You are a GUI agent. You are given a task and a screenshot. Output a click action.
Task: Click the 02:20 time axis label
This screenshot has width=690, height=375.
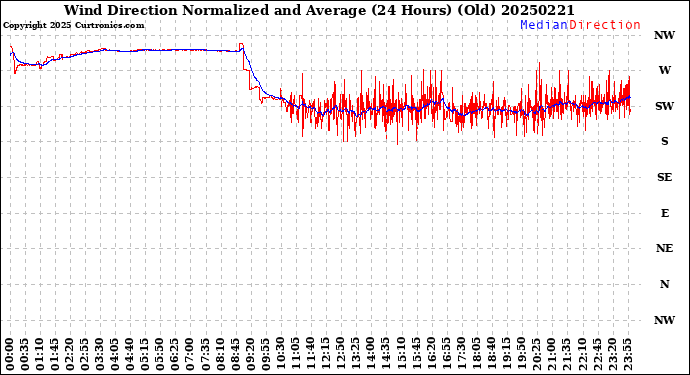(70, 354)
